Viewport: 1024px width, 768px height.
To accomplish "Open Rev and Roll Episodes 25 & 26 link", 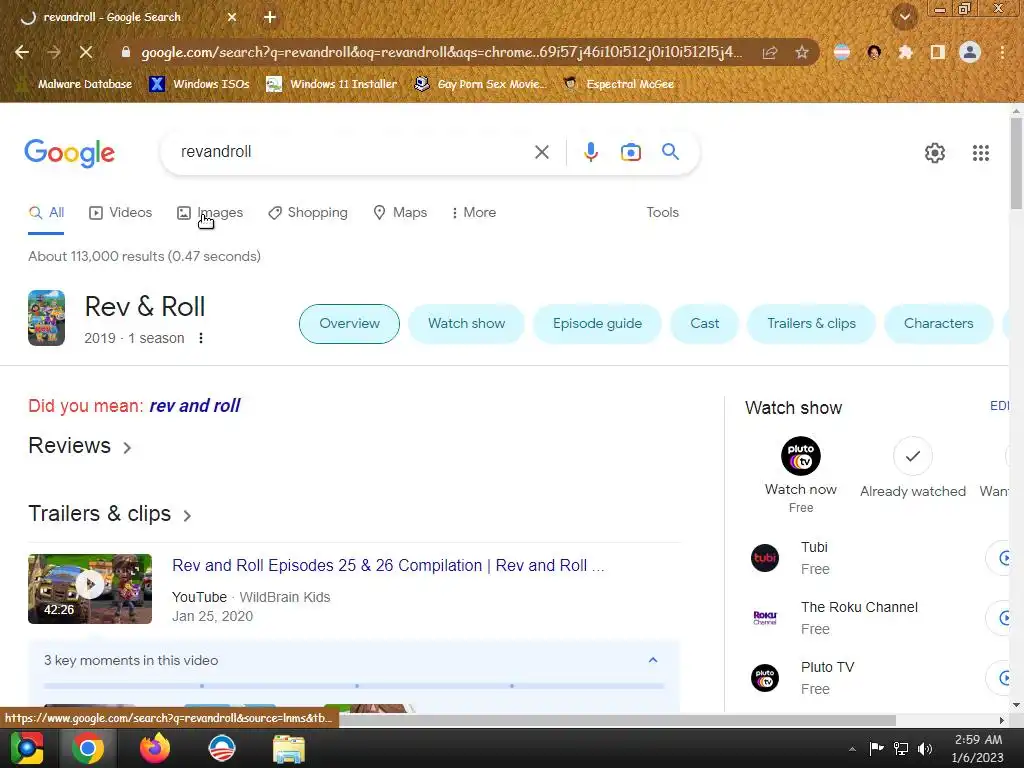I will click(388, 566).
